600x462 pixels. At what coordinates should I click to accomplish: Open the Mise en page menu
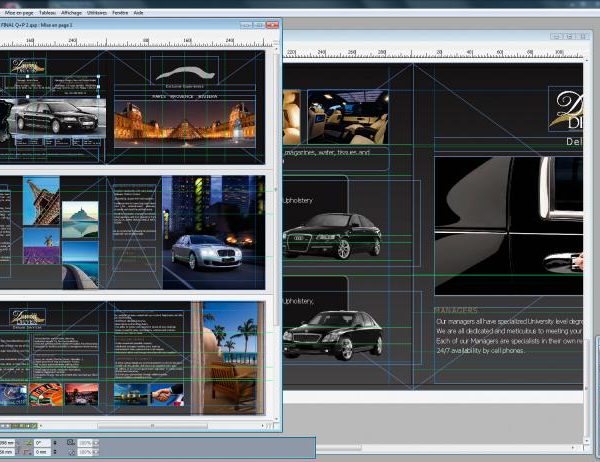tap(19, 13)
